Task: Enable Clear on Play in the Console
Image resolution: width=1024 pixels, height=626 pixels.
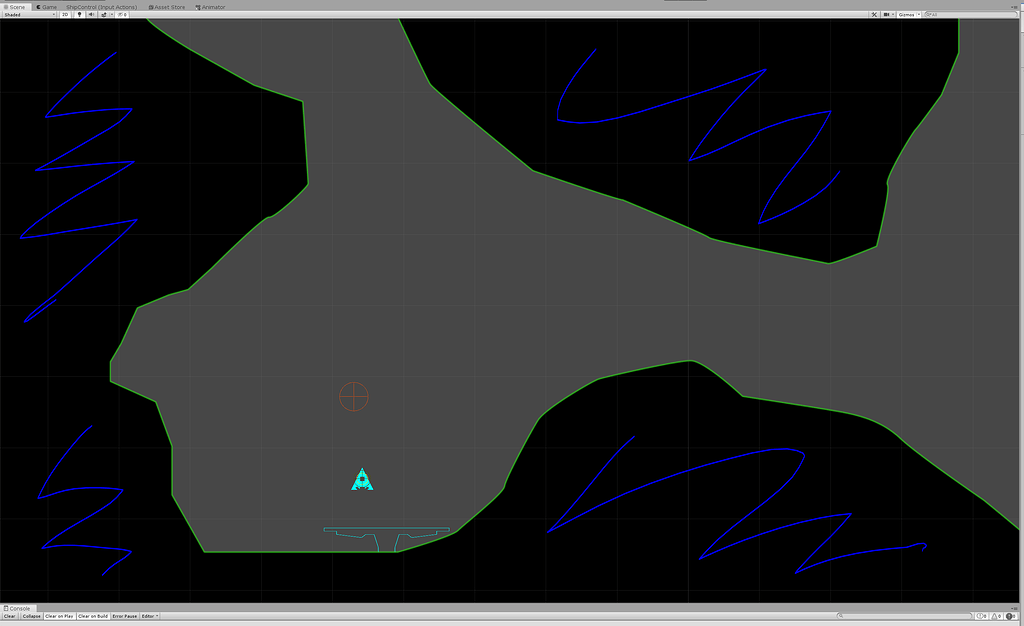Action: (x=60, y=616)
